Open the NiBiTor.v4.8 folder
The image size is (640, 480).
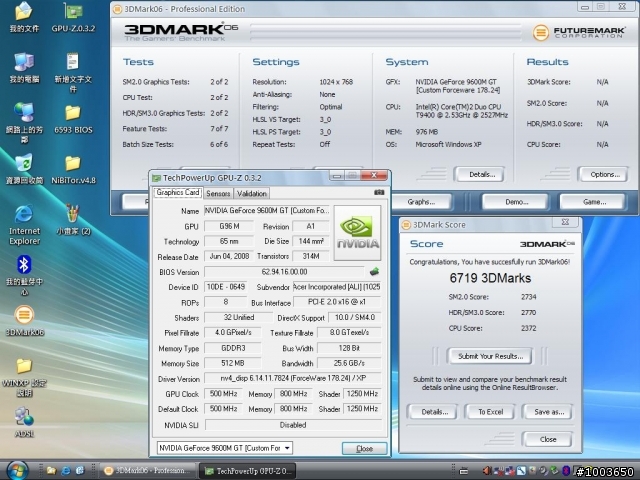(73, 170)
